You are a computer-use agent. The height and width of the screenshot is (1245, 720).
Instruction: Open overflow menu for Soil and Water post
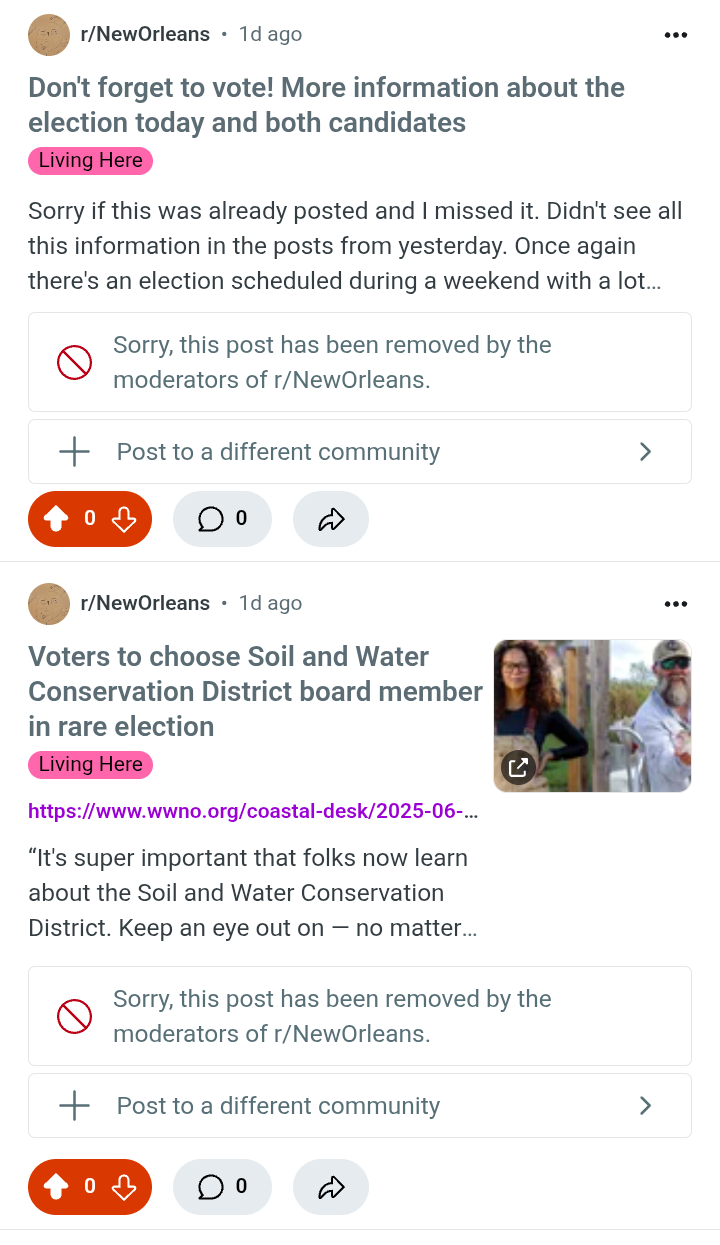click(676, 604)
